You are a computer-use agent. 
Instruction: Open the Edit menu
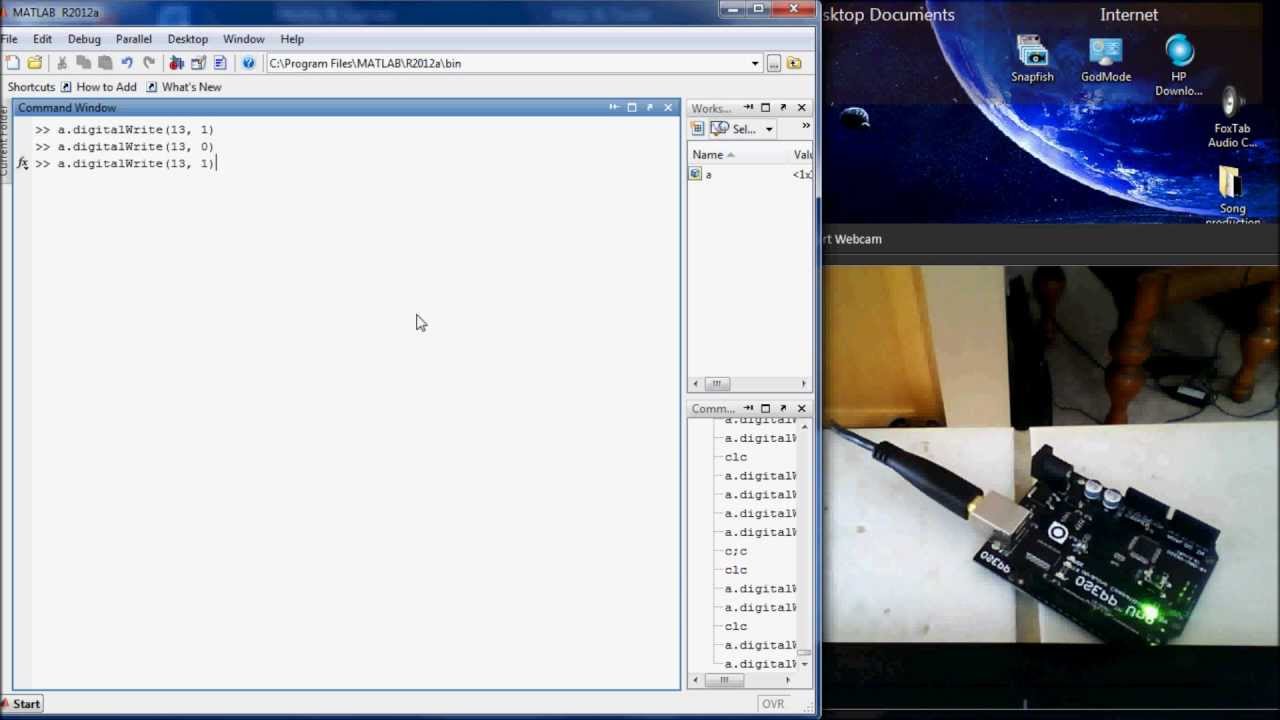(42, 39)
